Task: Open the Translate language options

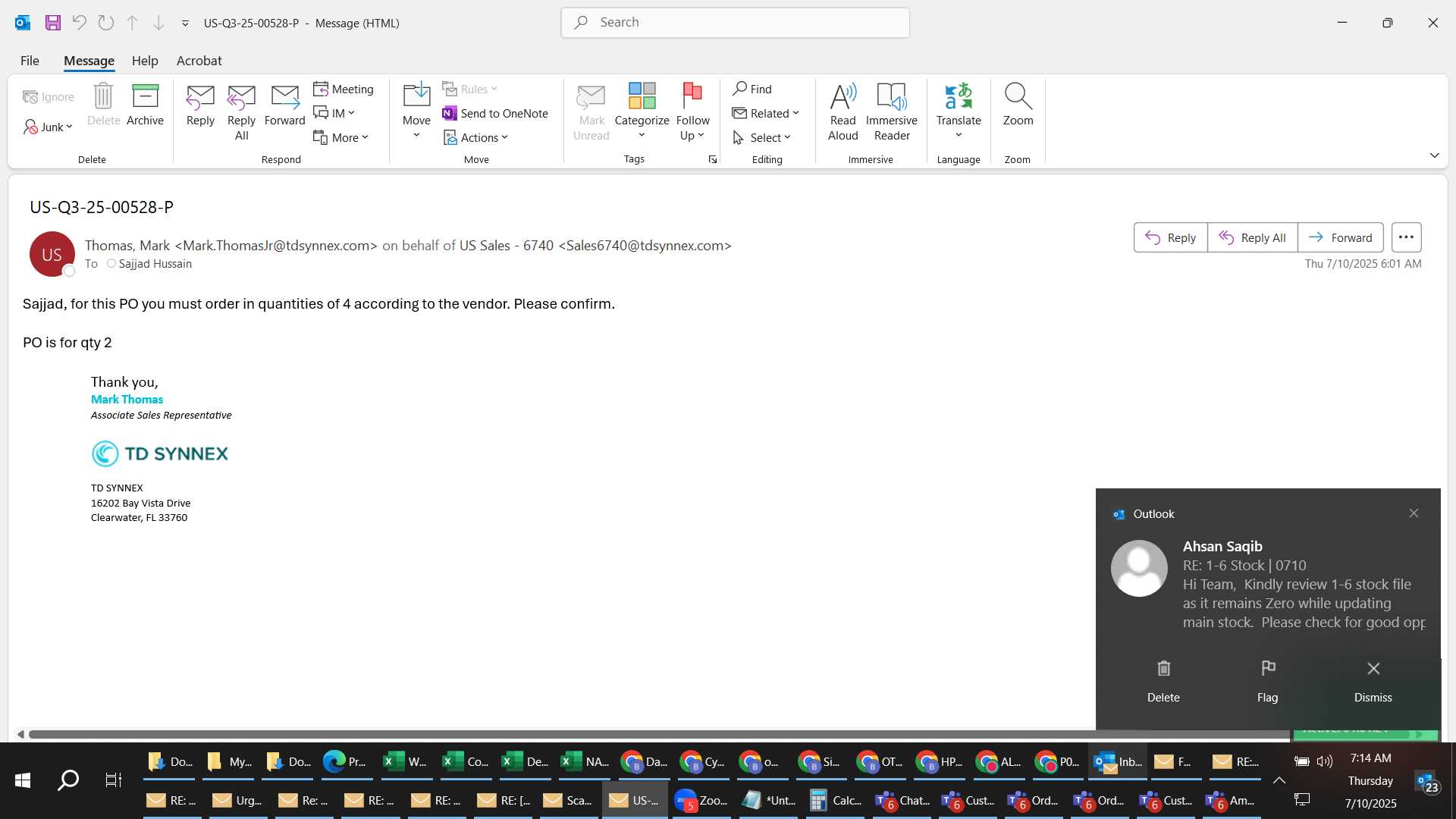Action: [959, 111]
